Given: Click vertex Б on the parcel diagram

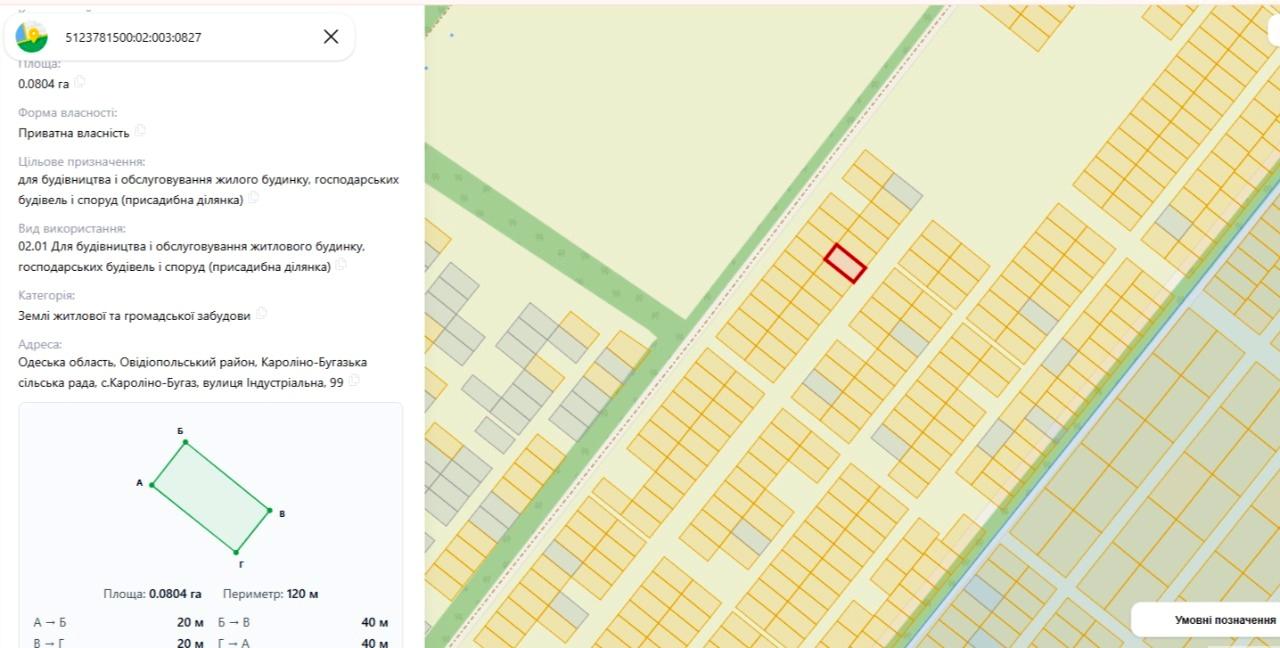Looking at the screenshot, I should pyautogui.click(x=185, y=442).
